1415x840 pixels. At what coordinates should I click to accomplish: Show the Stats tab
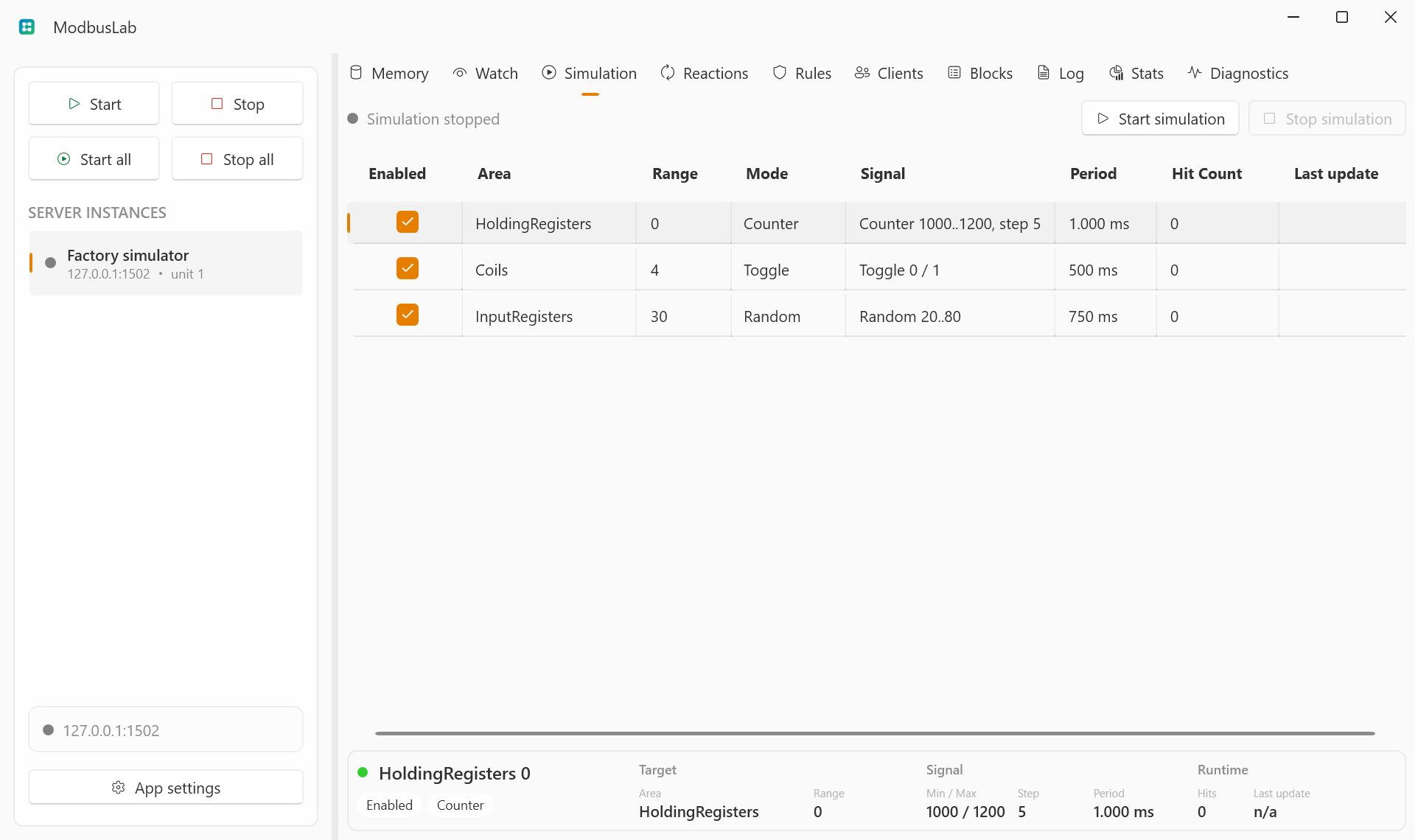(x=1136, y=74)
